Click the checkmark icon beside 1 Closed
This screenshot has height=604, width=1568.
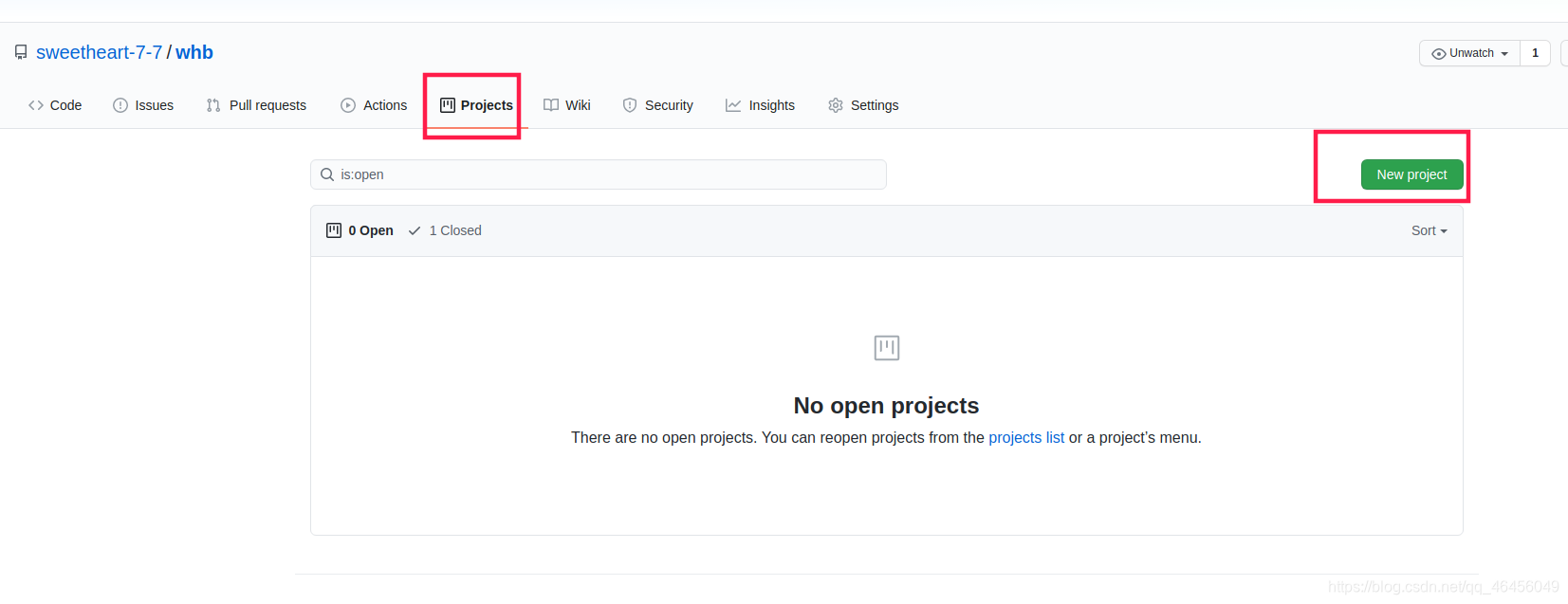415,230
